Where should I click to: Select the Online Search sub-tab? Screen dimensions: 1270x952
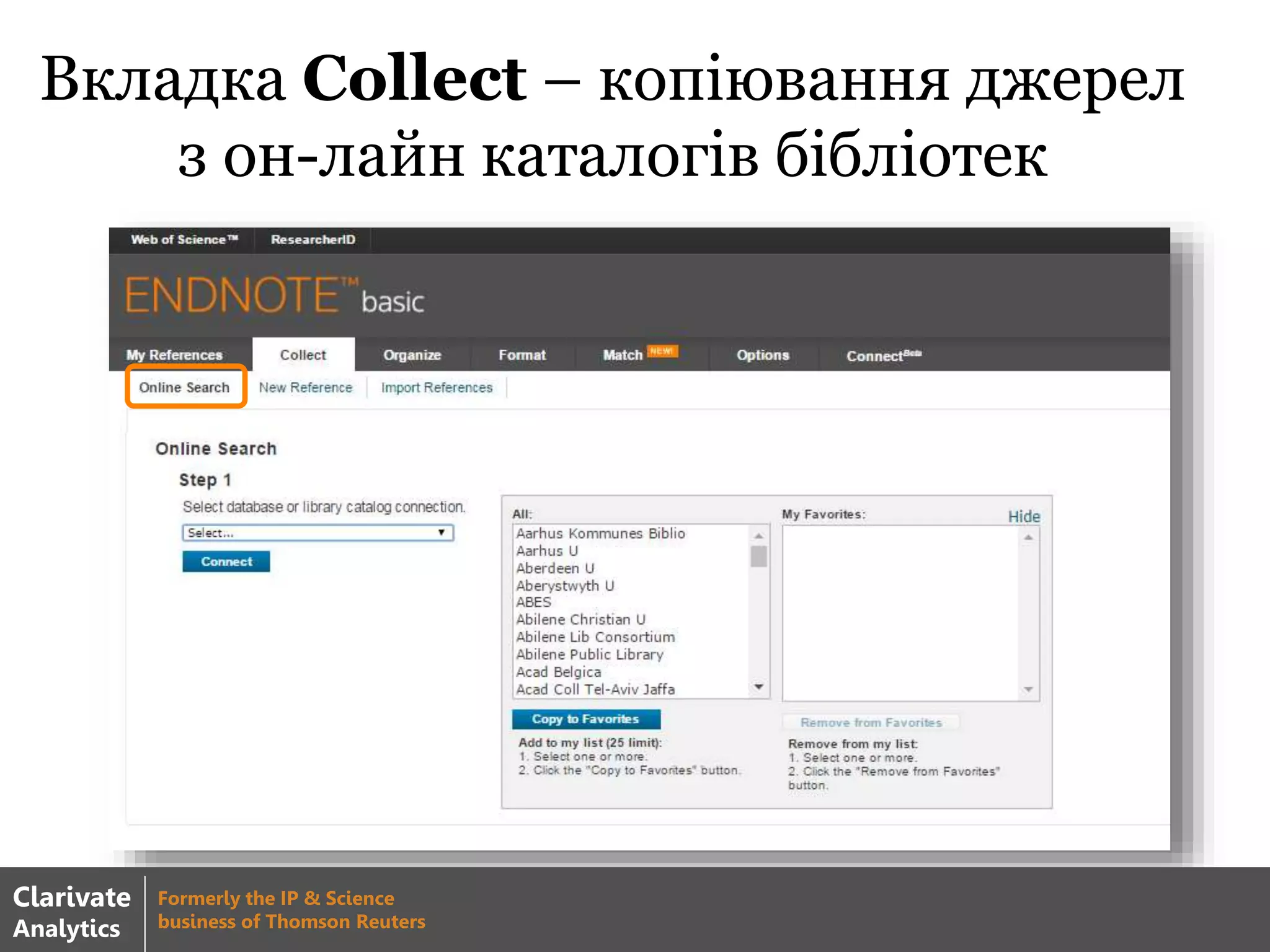pyautogui.click(x=184, y=387)
